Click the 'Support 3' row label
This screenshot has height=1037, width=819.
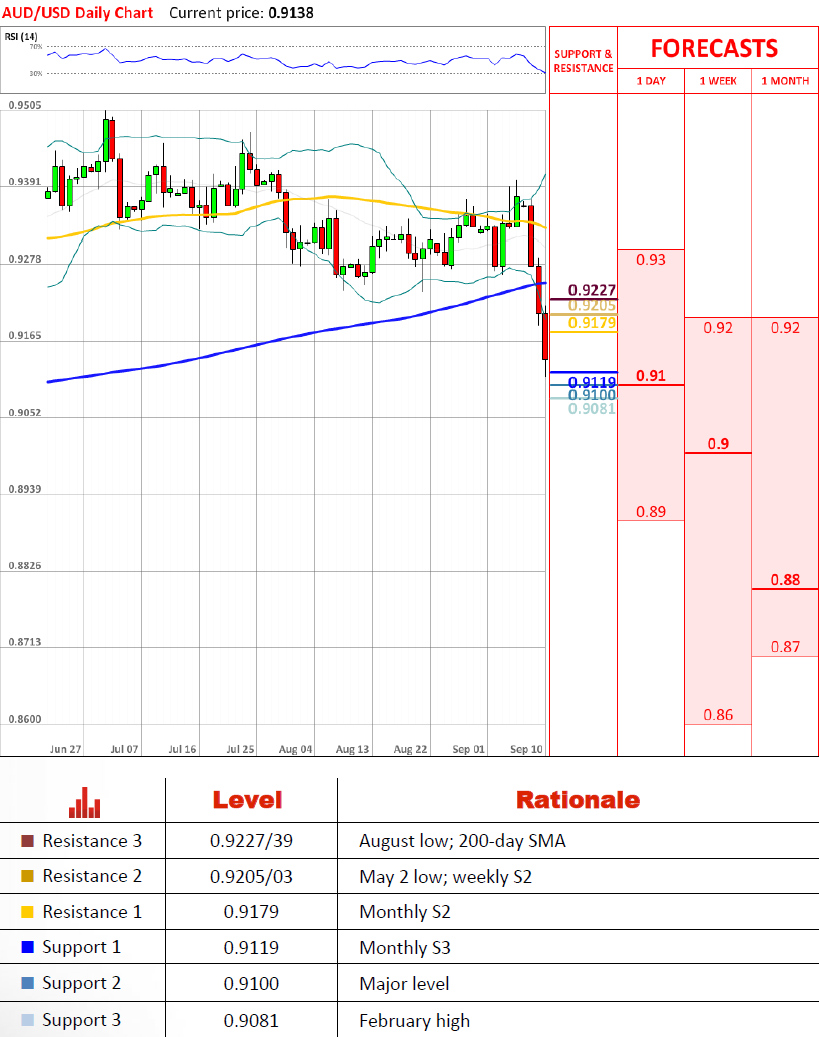point(81,1020)
